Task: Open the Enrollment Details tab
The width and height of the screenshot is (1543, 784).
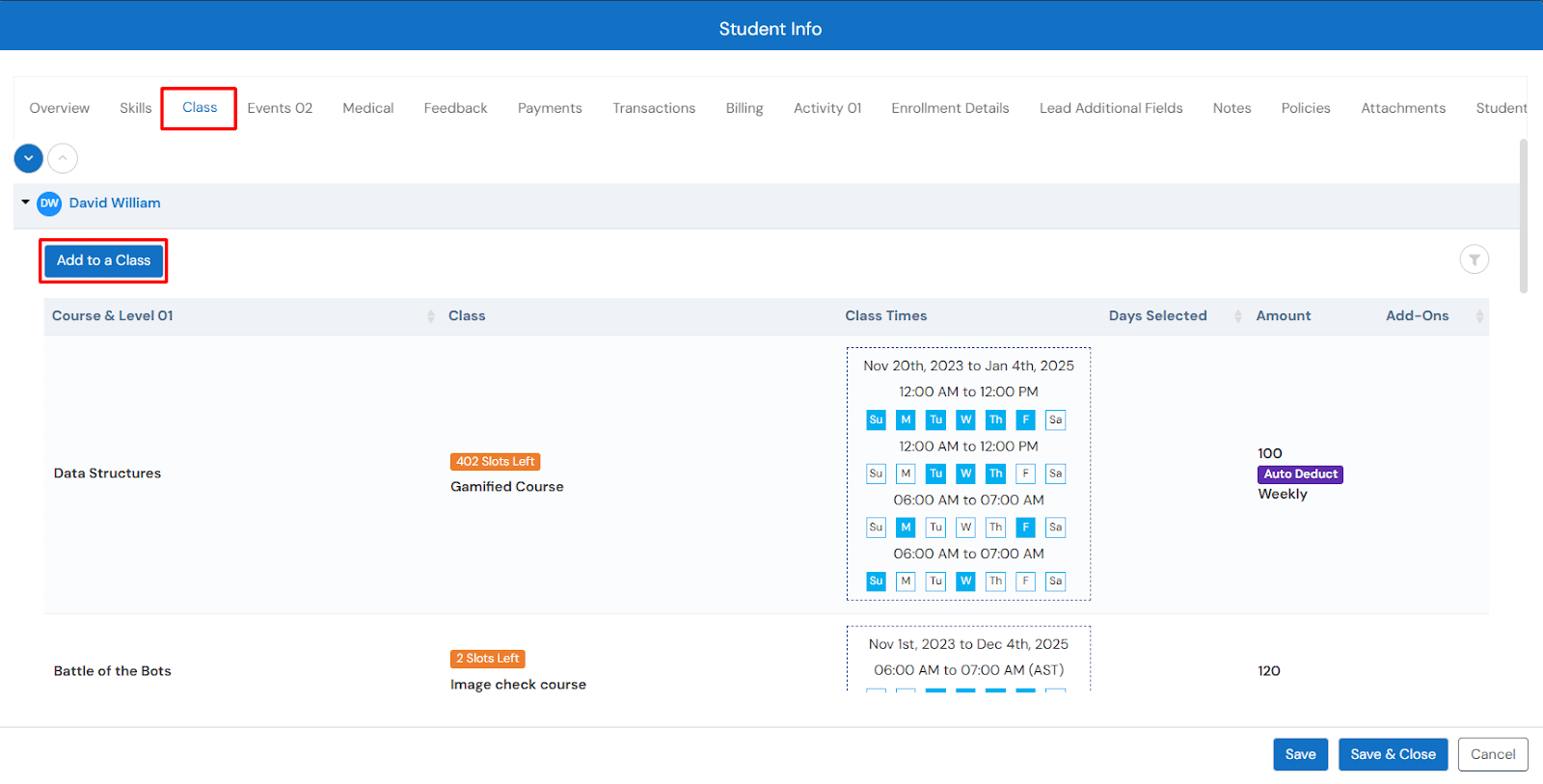Action: (x=950, y=108)
